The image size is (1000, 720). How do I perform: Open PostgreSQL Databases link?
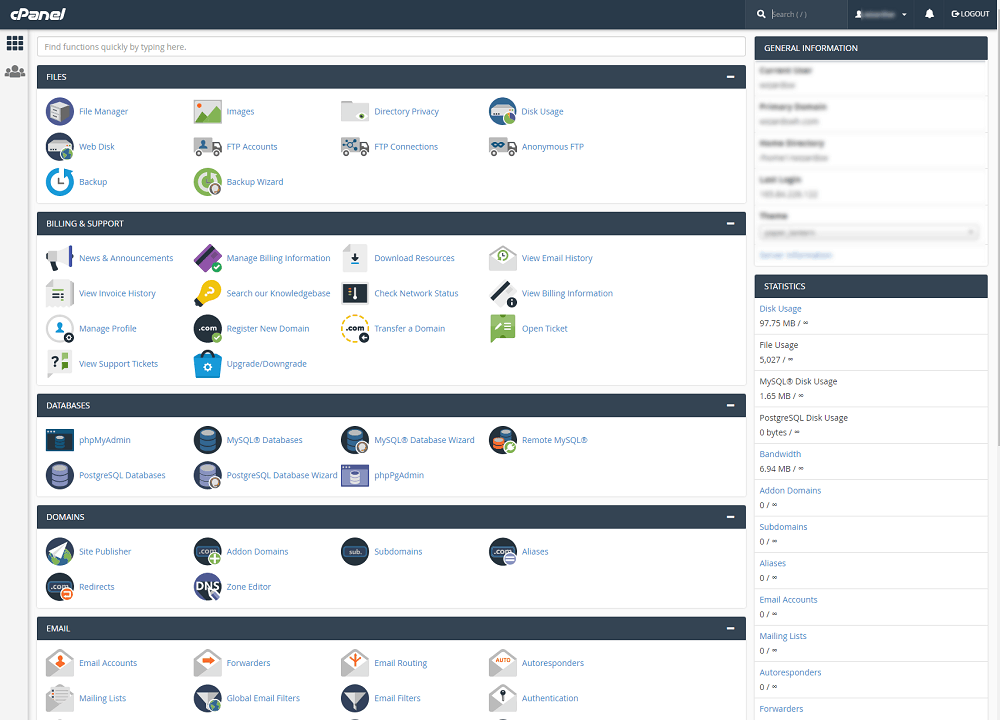tap(122, 475)
